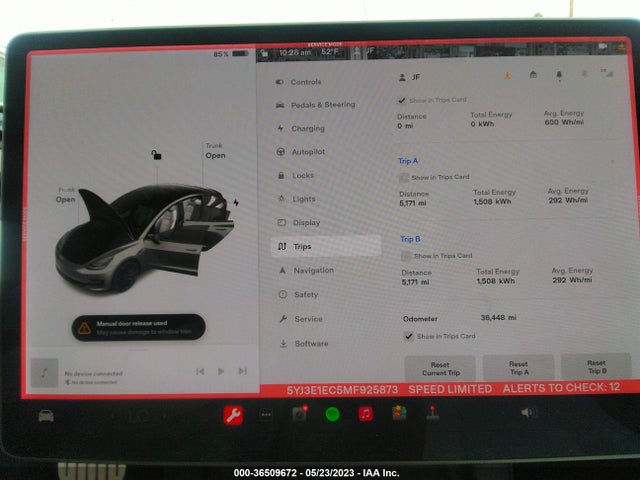Viewport: 640px width, 480px height.
Task: Enable Trip A Show in Trips Card
Action: tap(404, 177)
